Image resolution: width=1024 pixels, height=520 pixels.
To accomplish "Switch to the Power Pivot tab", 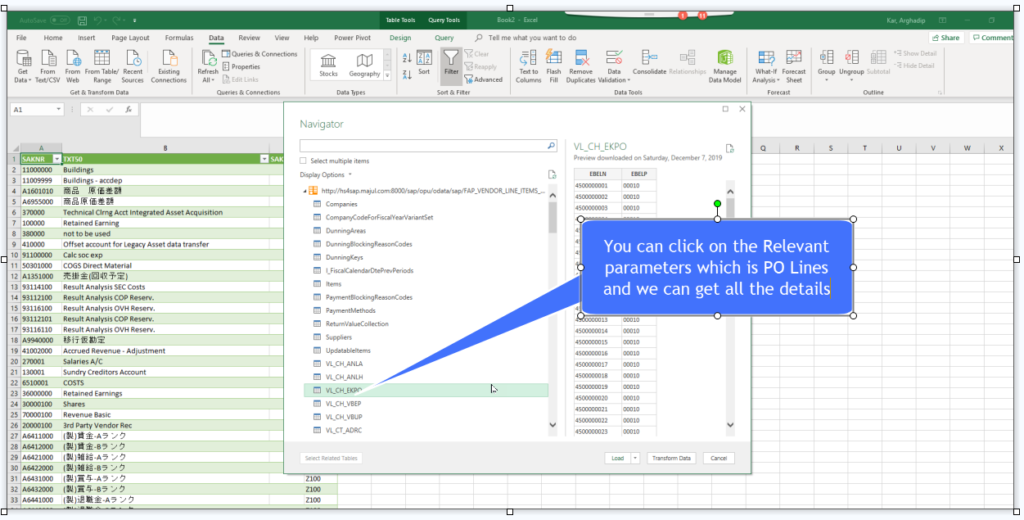I will (352, 38).
